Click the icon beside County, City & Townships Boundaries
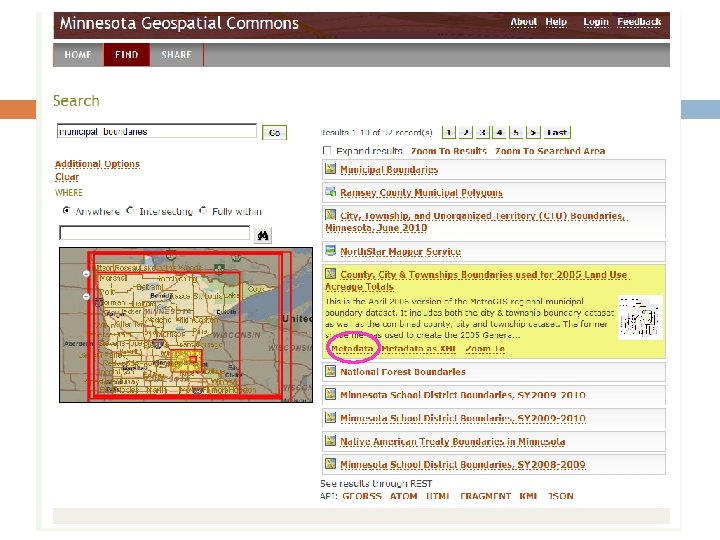 (330, 273)
